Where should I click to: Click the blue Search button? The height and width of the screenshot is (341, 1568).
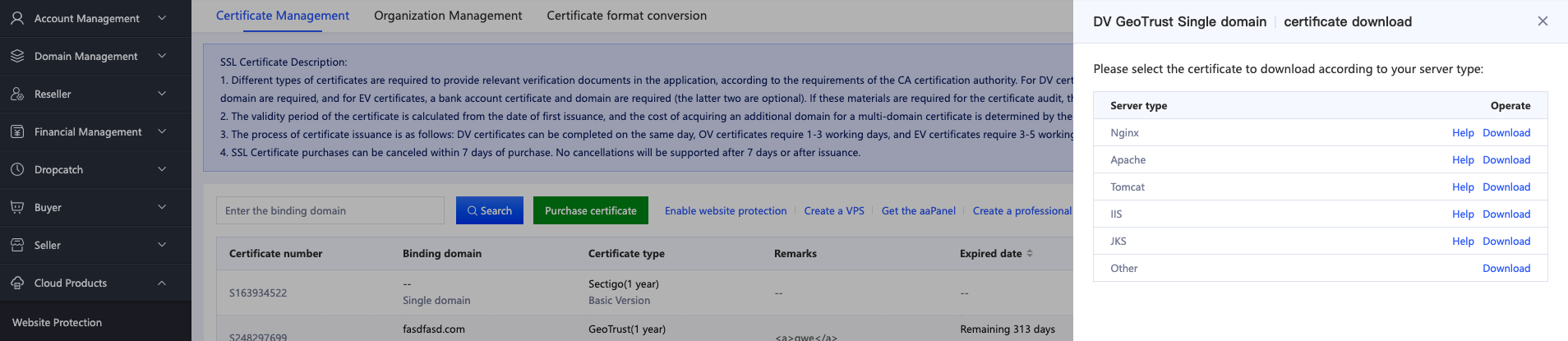pyautogui.click(x=490, y=210)
